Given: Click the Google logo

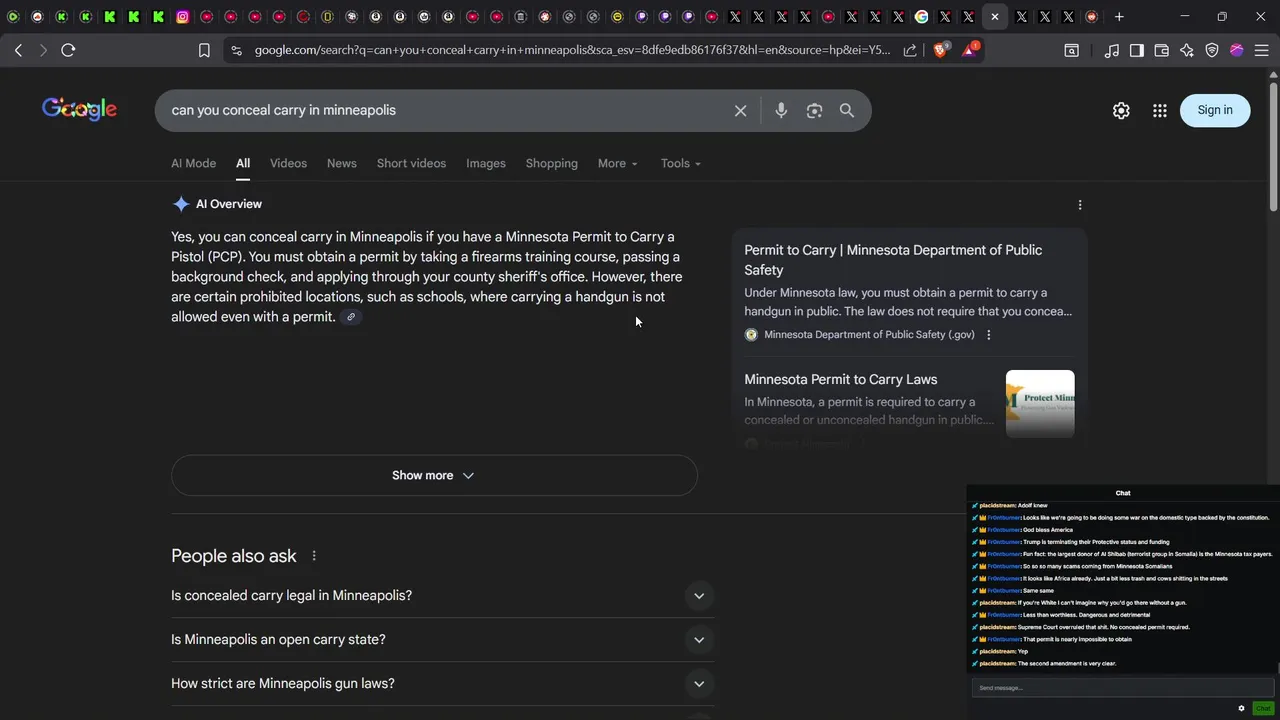Looking at the screenshot, I should click(x=79, y=109).
